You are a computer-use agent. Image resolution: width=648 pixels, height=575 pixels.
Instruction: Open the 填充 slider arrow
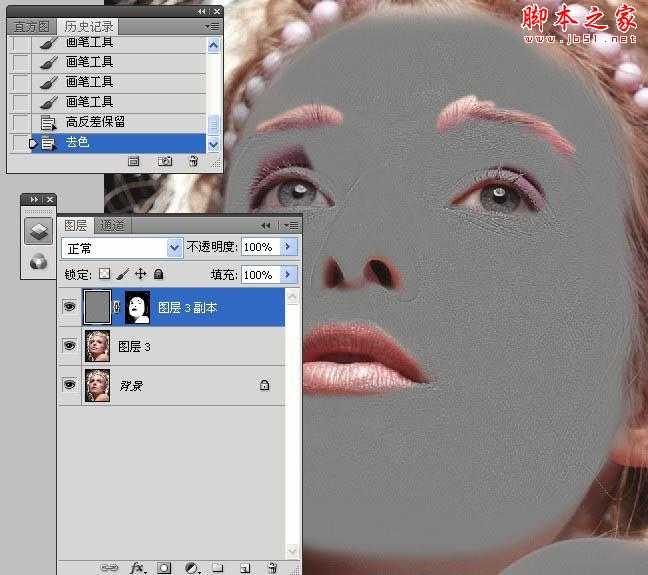click(x=288, y=274)
